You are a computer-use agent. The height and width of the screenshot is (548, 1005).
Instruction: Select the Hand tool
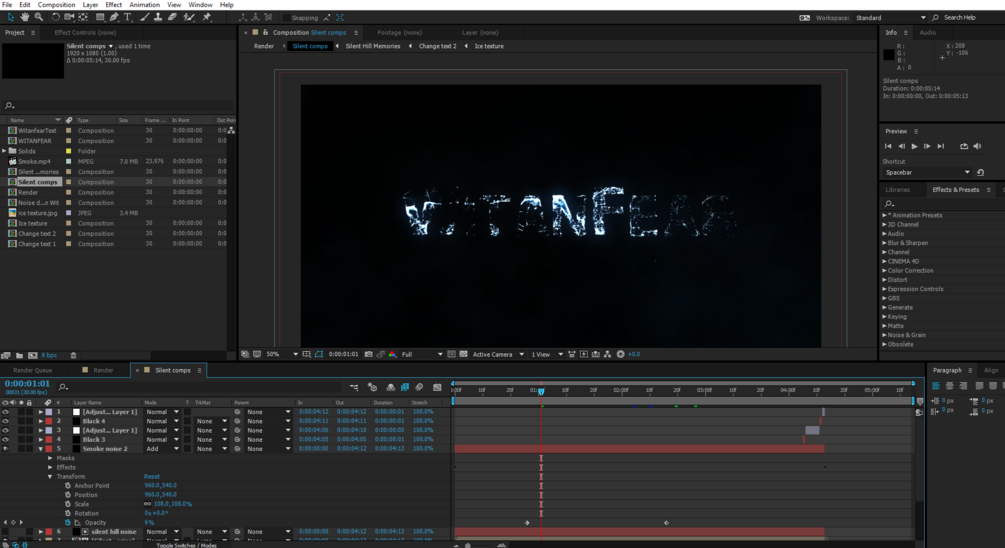pyautogui.click(x=24, y=17)
